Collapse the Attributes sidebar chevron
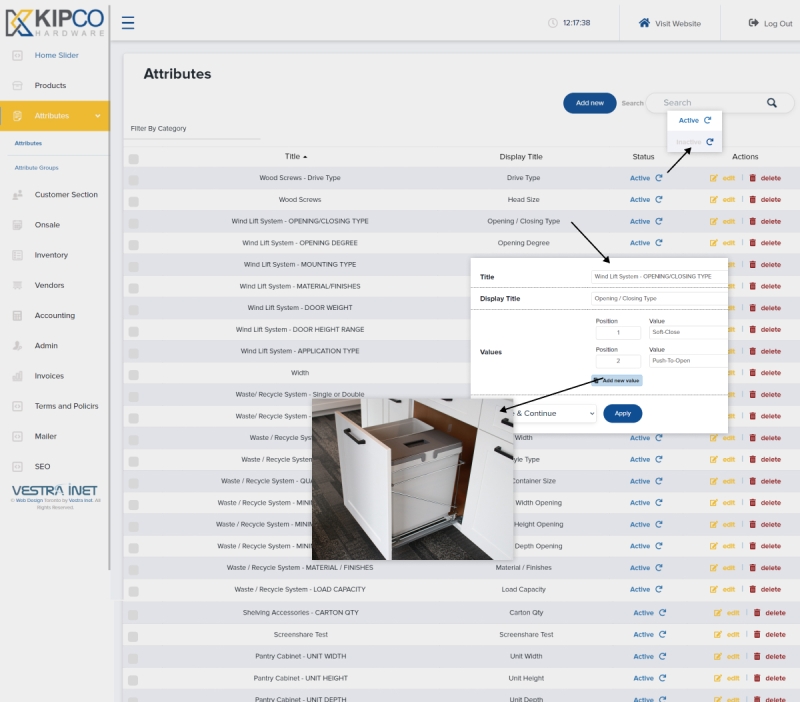Image resolution: width=800 pixels, height=702 pixels. (x=97, y=116)
